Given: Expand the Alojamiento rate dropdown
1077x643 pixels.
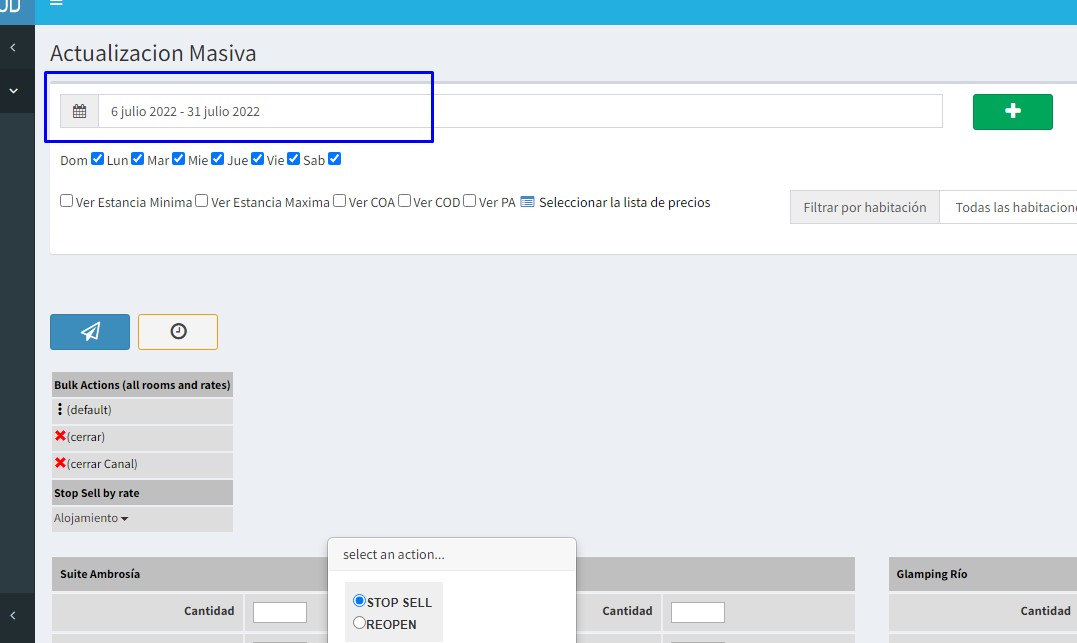Looking at the screenshot, I should pyautogui.click(x=91, y=518).
